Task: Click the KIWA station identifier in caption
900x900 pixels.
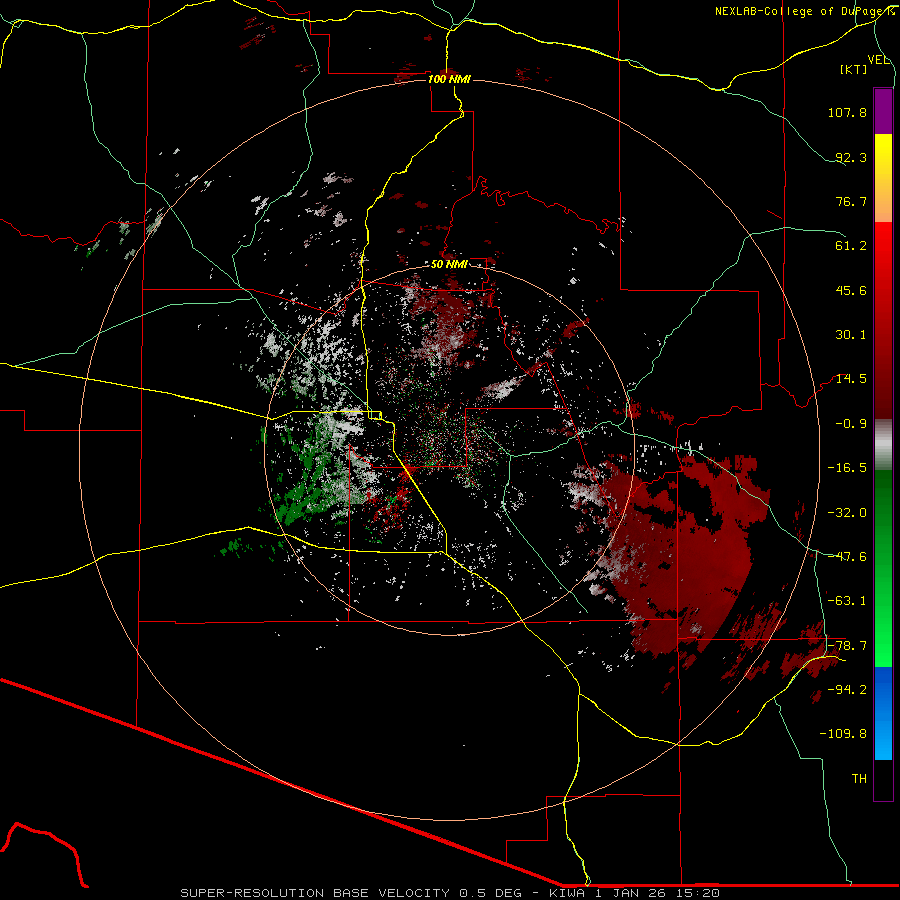Action: coord(569,893)
